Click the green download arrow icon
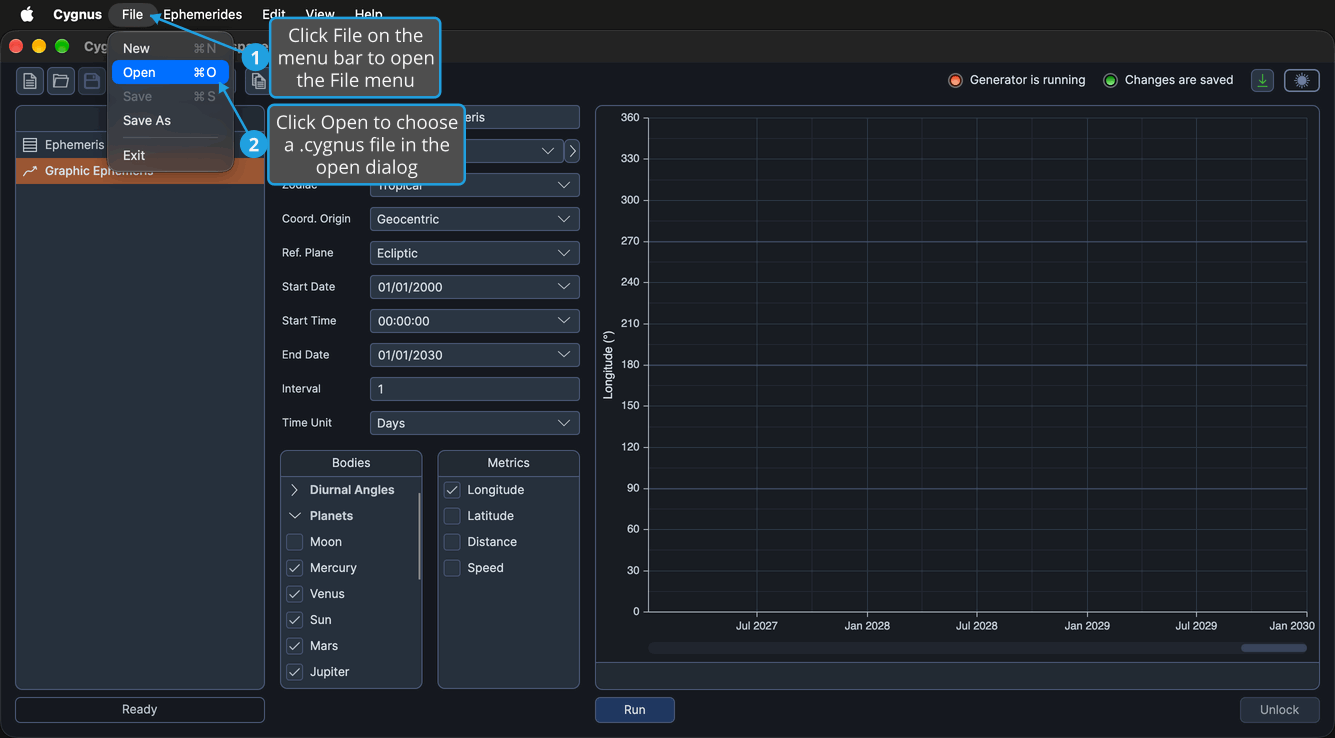Viewport: 1335px width, 738px height. point(1263,81)
